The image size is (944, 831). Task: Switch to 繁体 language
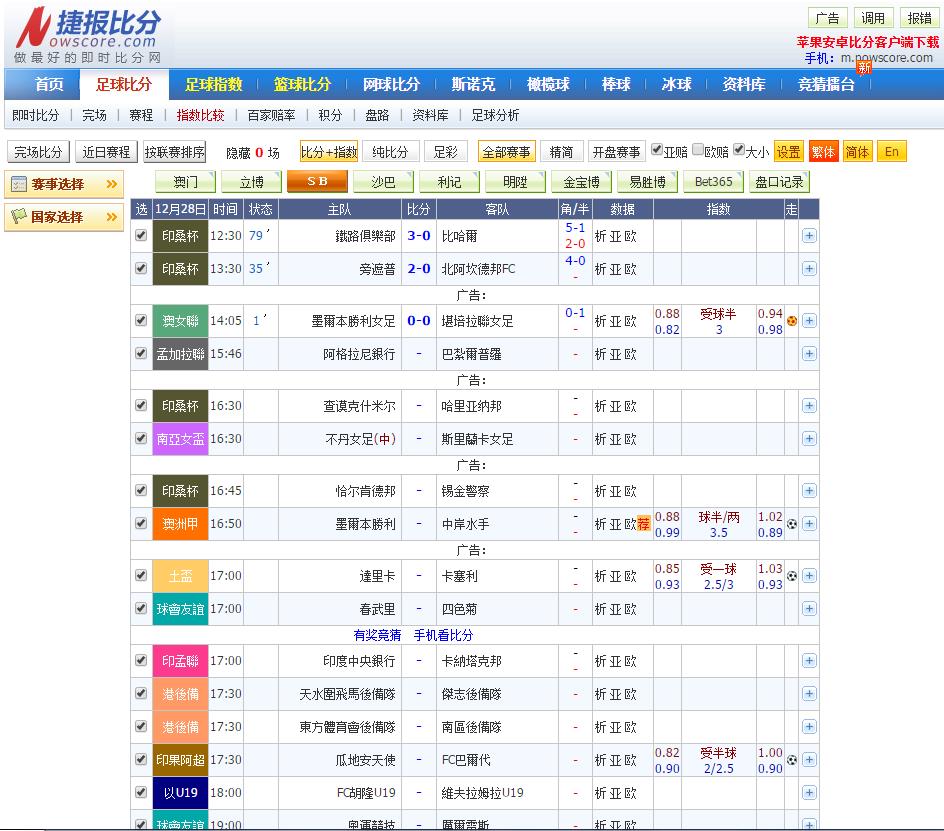(x=823, y=152)
